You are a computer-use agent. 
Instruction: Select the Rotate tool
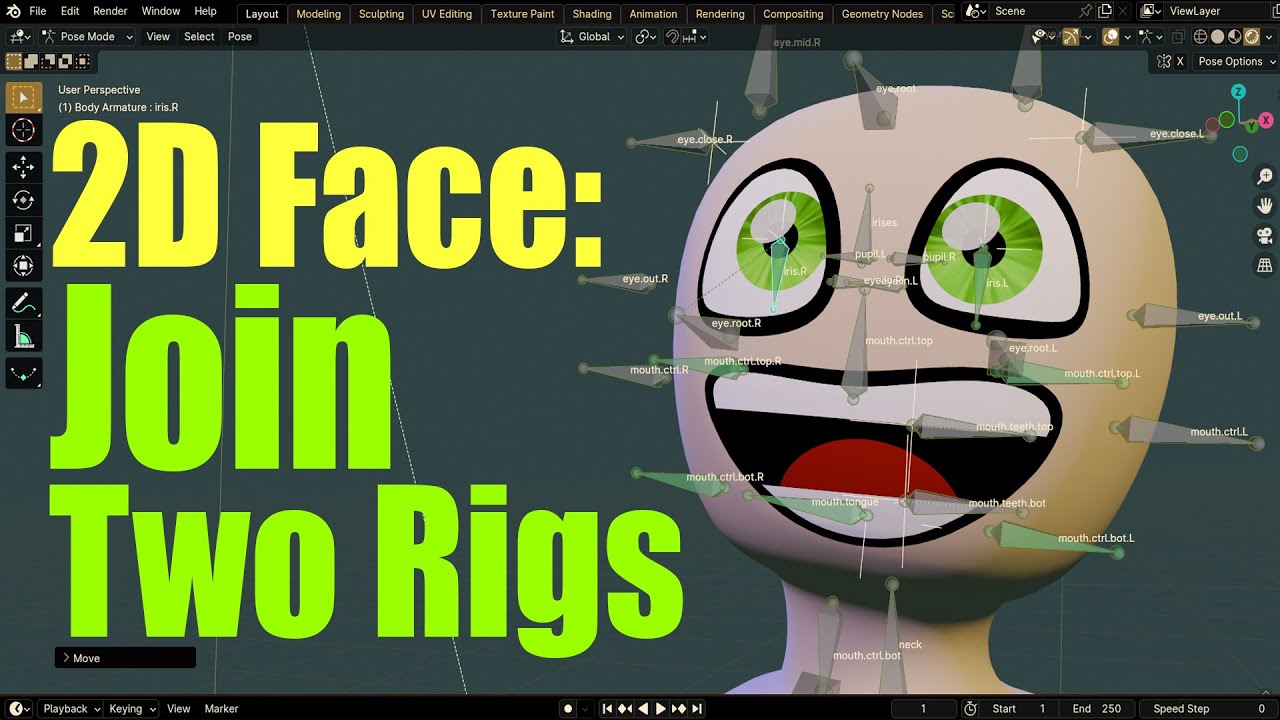(x=24, y=201)
